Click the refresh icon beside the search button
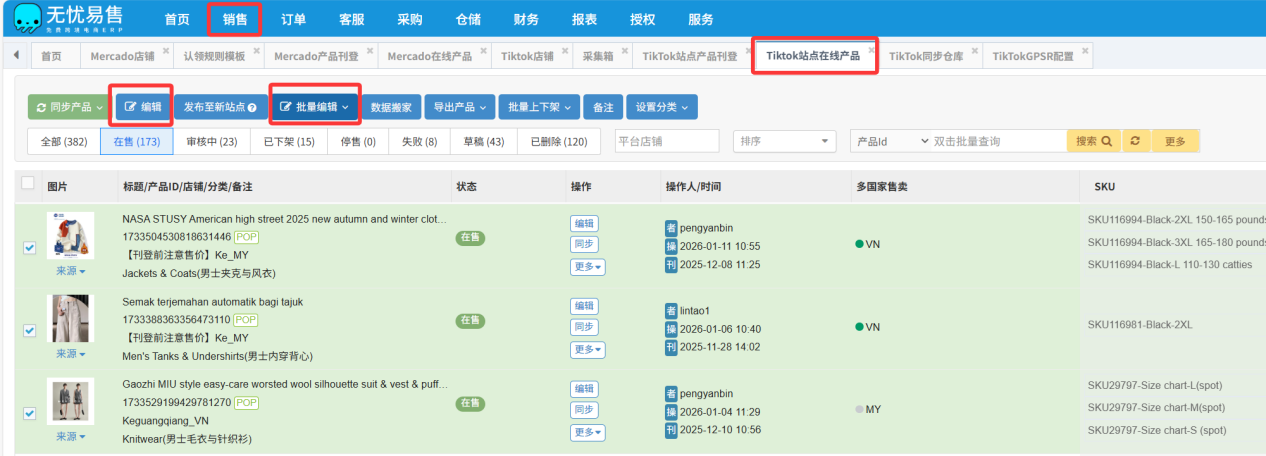This screenshot has height=456, width=1266. [x=1135, y=142]
